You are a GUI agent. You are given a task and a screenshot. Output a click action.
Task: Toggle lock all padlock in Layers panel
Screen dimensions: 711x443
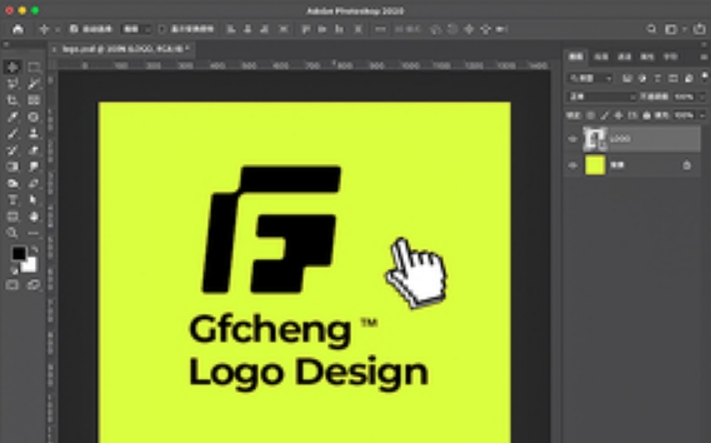tap(647, 116)
